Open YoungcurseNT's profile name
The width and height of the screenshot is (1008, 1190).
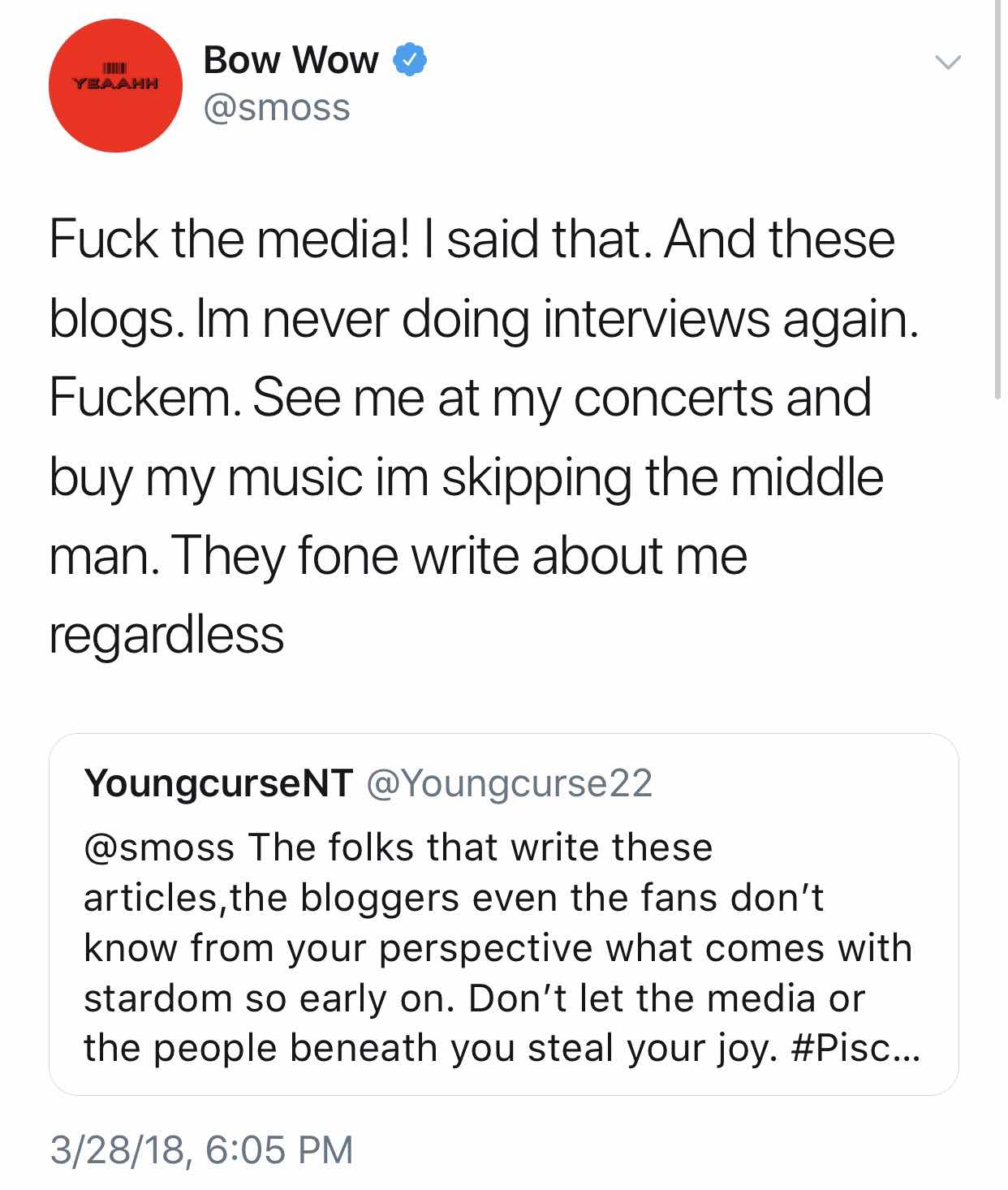218,783
